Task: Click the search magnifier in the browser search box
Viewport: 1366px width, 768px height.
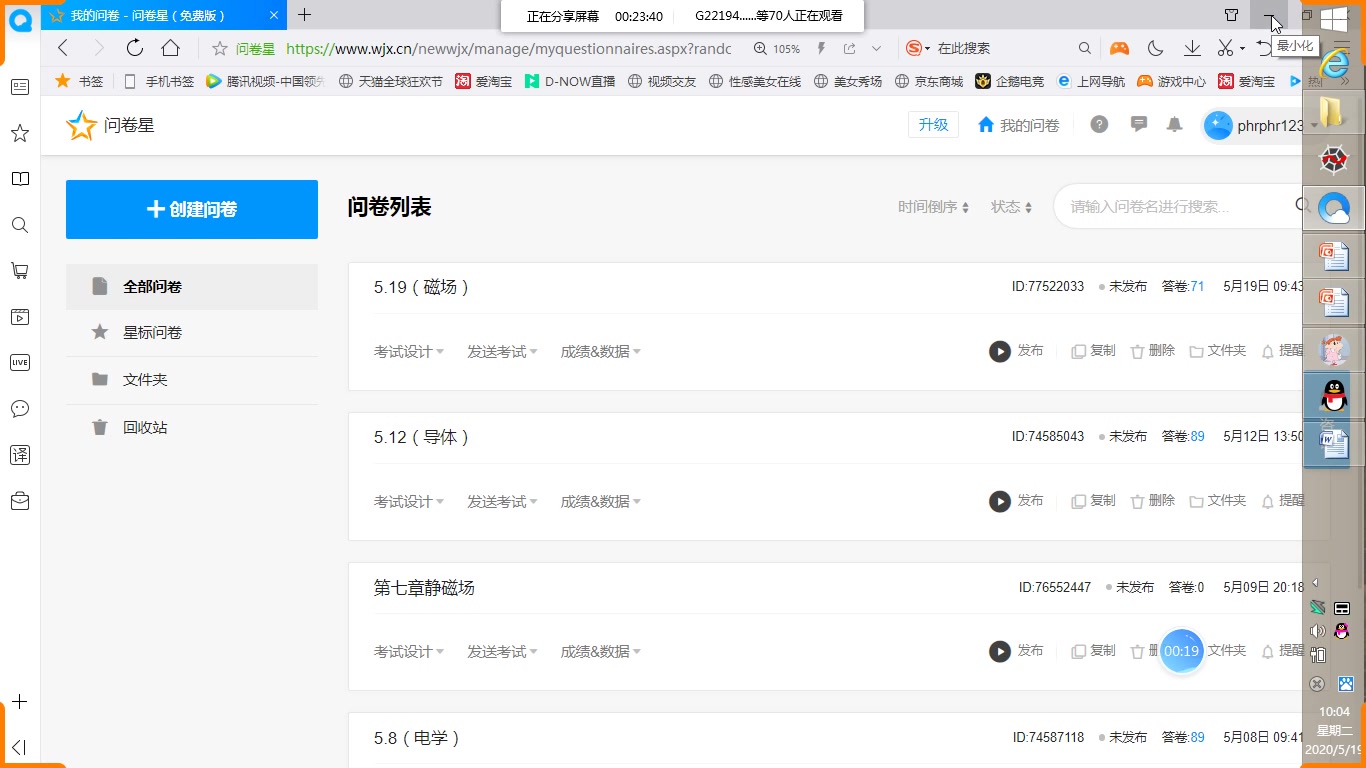Action: point(1085,48)
